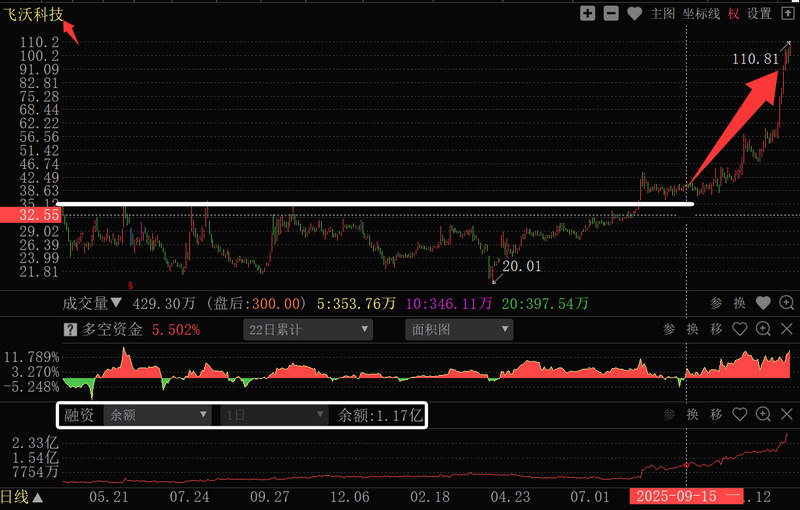Click the zoom in plus icon
Screen dimensions: 800x510
[587, 14]
